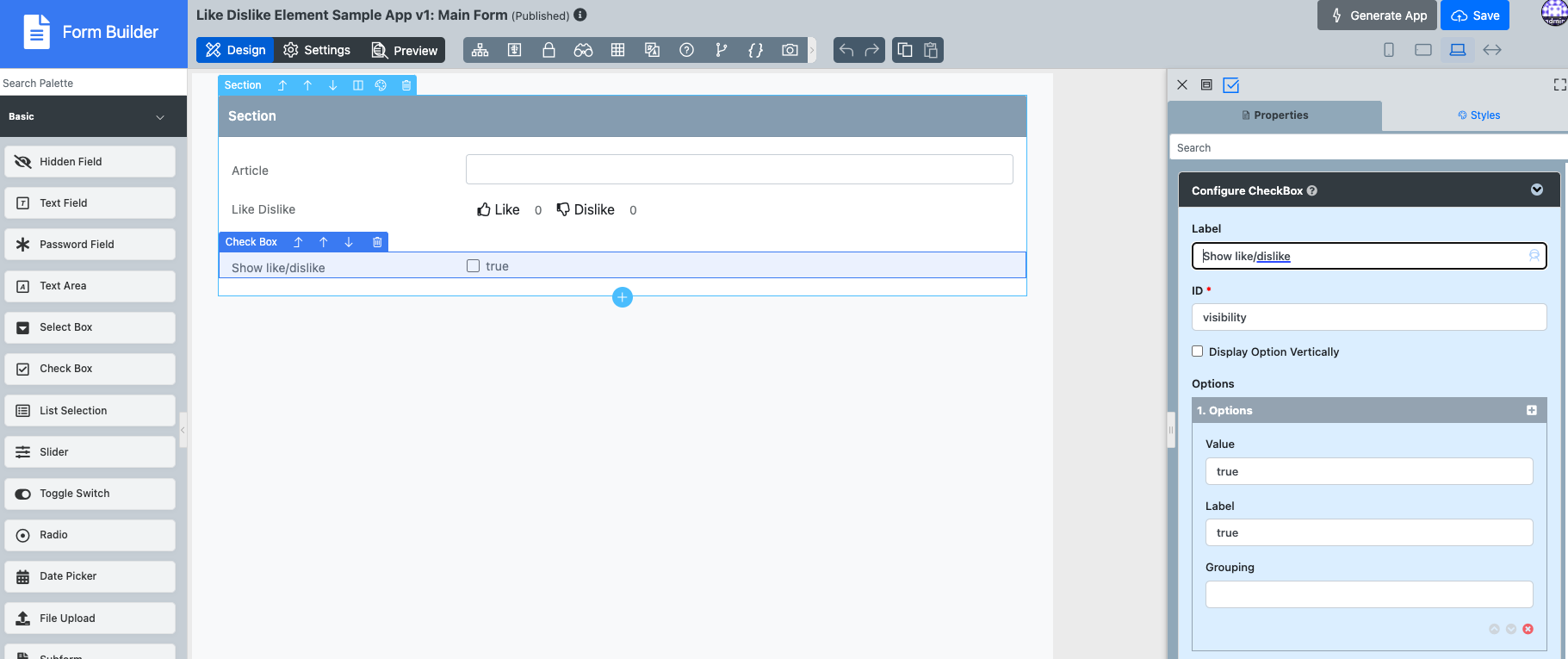The height and width of the screenshot is (659, 1568).
Task: Select the Slider palette element
Action: coord(90,451)
